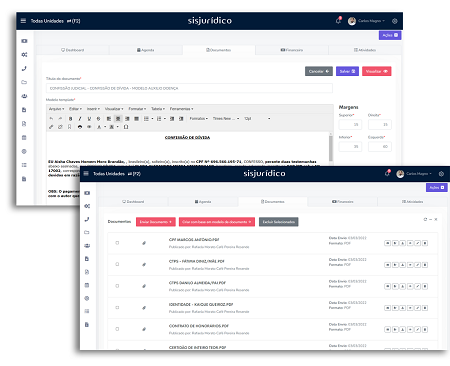
Task: Switch to Dashboard tab in front window
Action: tap(133, 202)
